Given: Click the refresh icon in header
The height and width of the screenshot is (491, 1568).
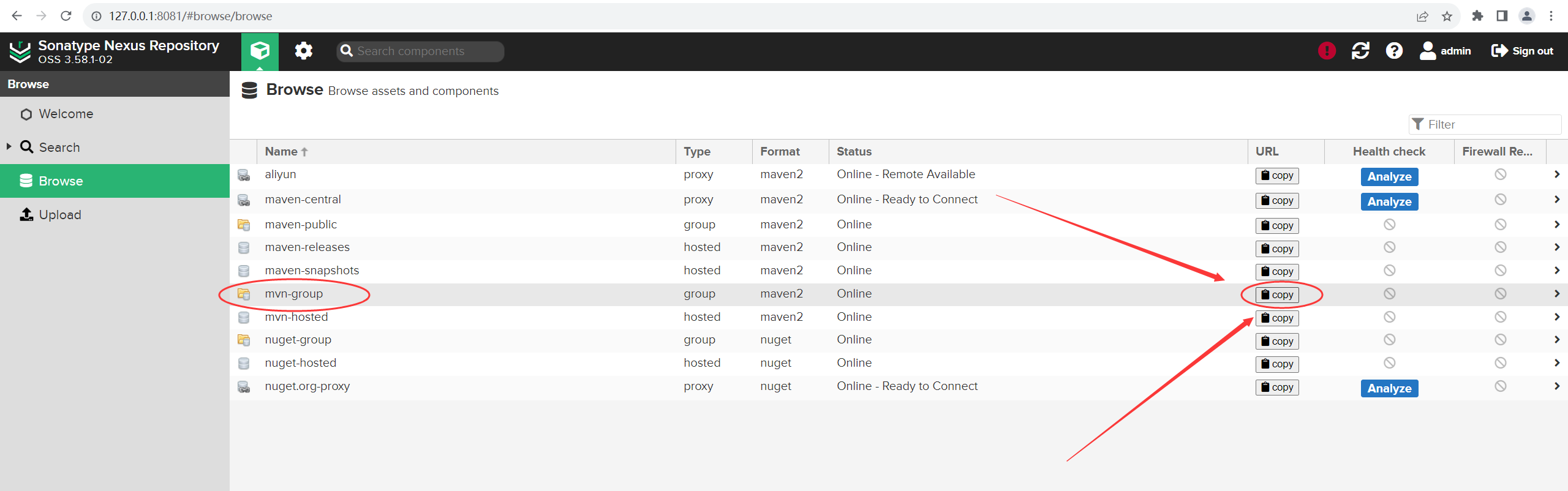Looking at the screenshot, I should point(1360,51).
